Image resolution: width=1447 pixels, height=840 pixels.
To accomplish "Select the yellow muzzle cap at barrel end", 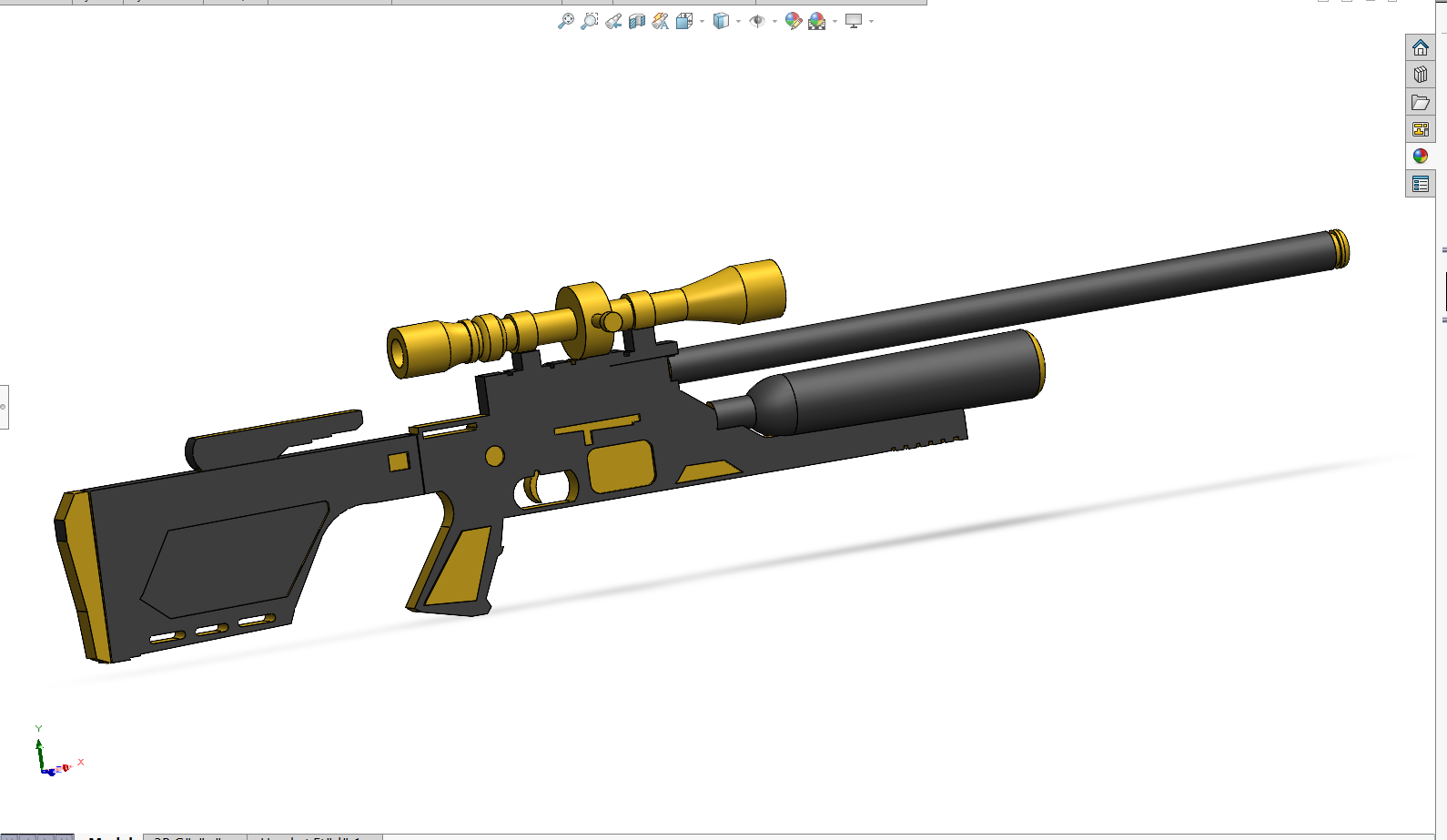I will pos(1340,248).
